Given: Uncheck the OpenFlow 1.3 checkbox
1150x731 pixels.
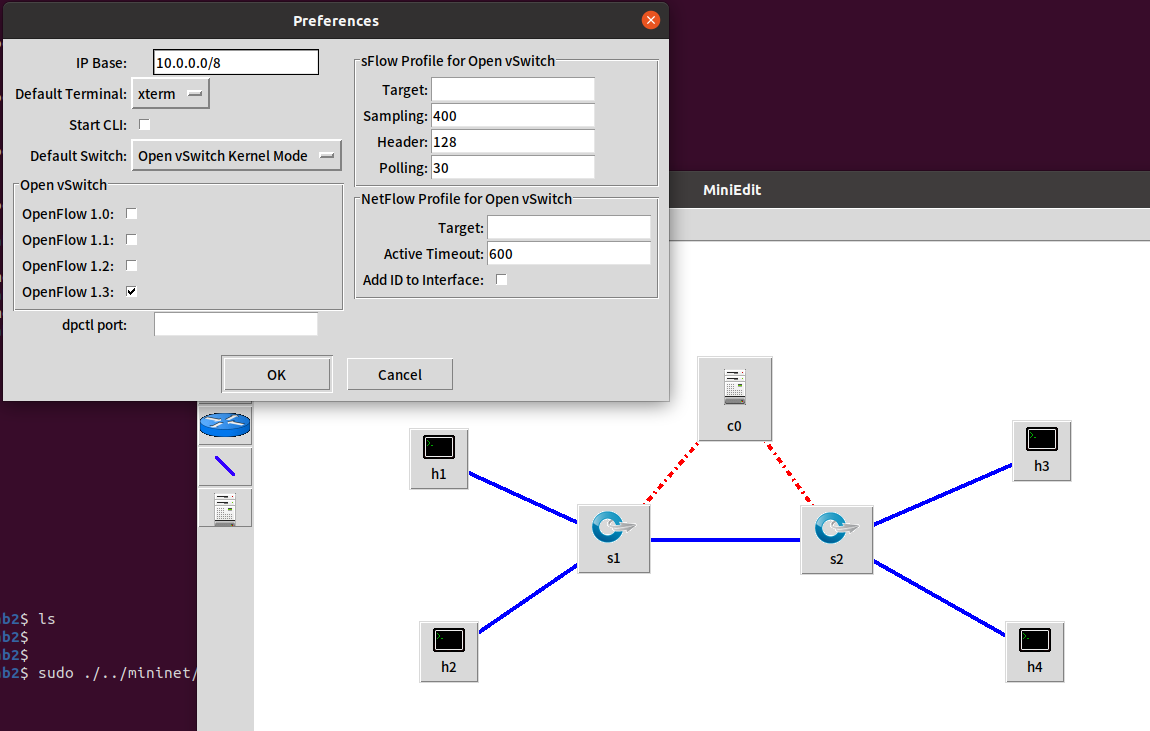Looking at the screenshot, I should [x=131, y=292].
